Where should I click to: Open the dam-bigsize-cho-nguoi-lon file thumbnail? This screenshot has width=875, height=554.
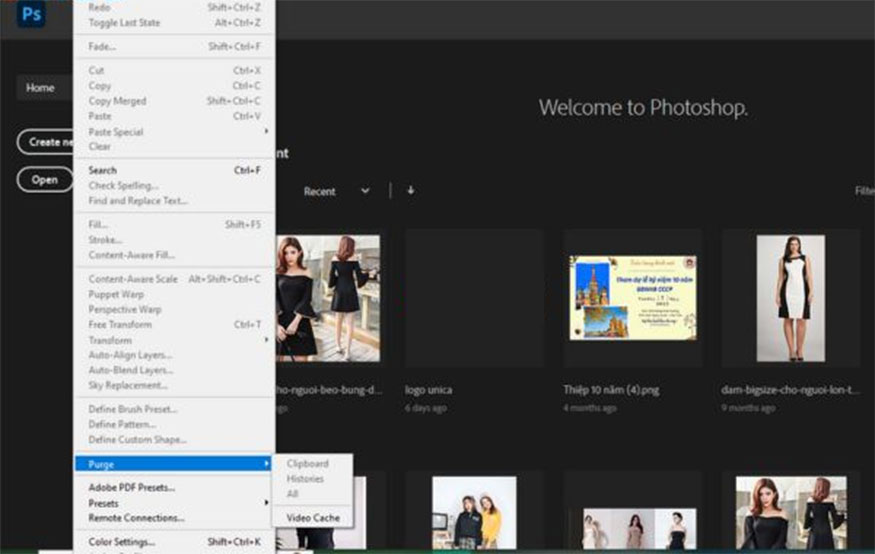tap(790, 296)
